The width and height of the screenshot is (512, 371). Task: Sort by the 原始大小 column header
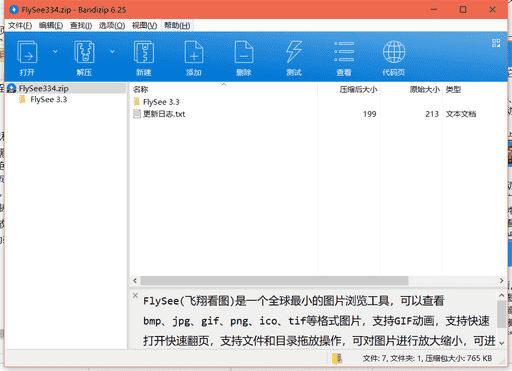[425, 89]
